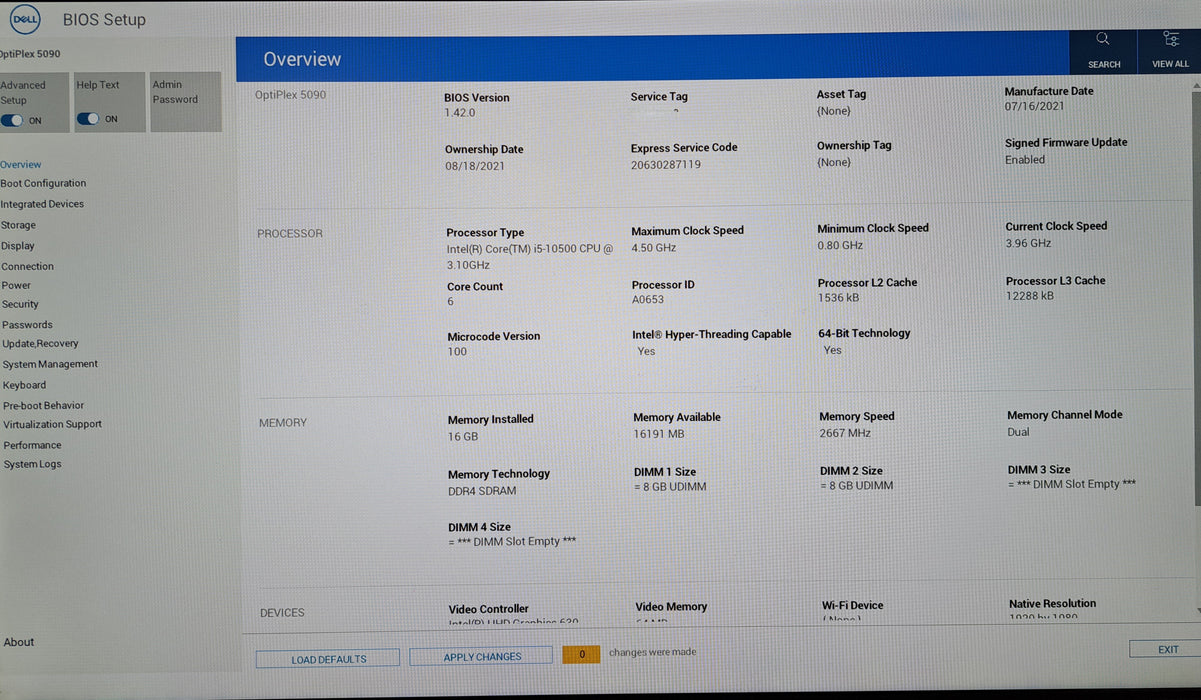
Task: Click Memory Available 16191 MB
Action: [x=659, y=434]
